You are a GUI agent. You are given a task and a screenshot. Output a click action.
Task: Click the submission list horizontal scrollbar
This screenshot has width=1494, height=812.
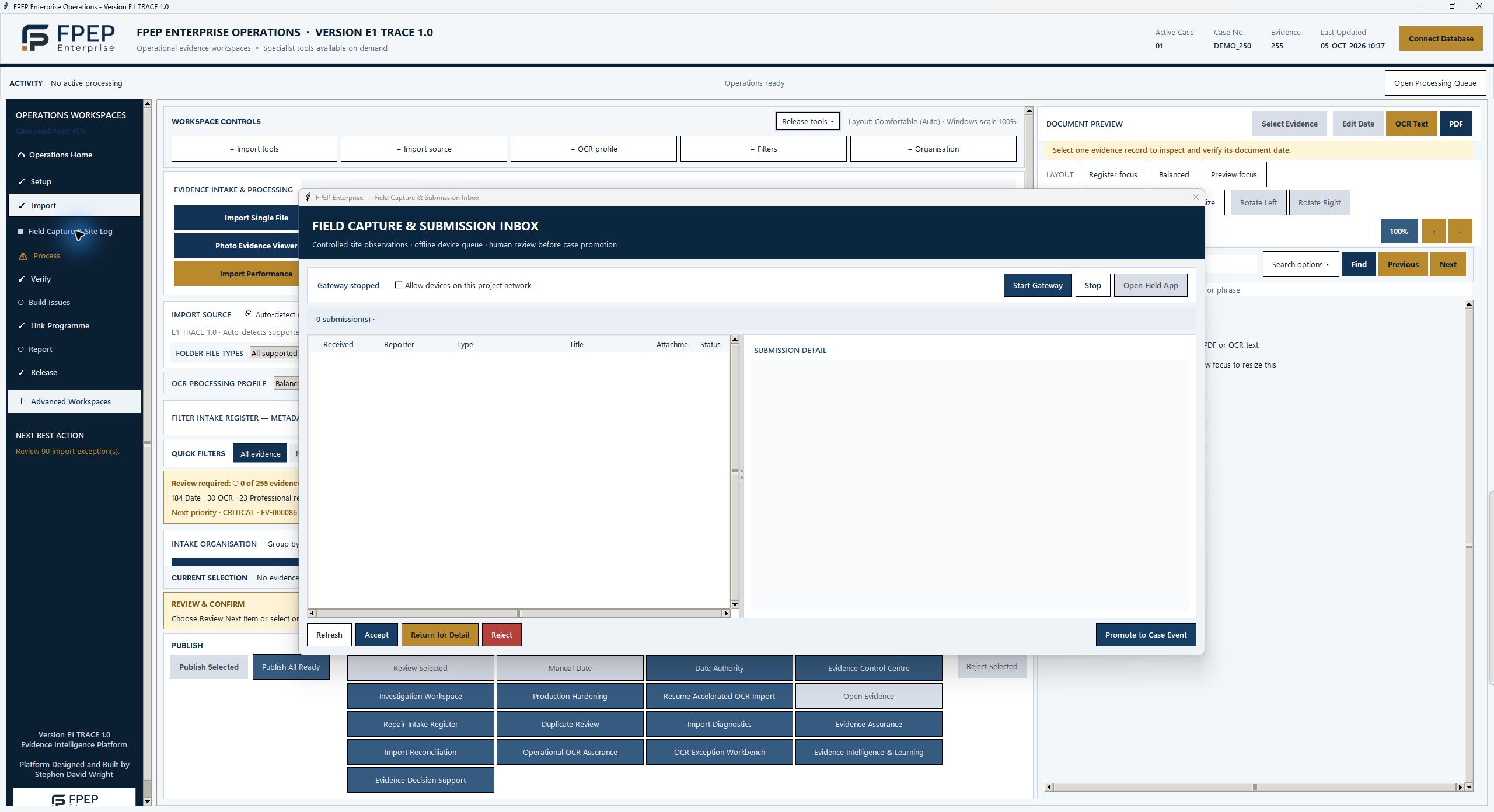click(x=518, y=613)
